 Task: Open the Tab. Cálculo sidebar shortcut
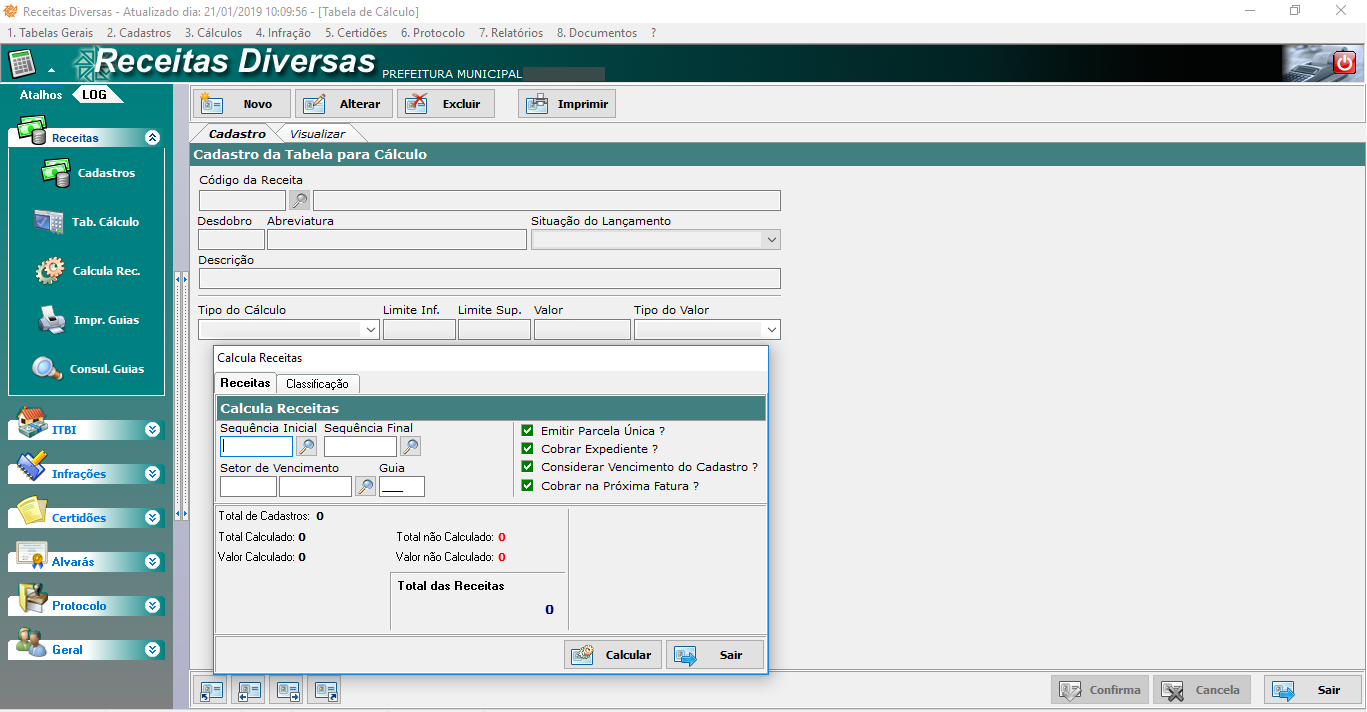tap(88, 222)
